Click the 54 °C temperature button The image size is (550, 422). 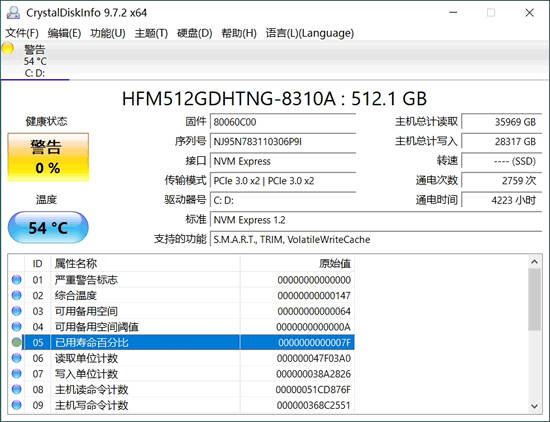click(48, 228)
